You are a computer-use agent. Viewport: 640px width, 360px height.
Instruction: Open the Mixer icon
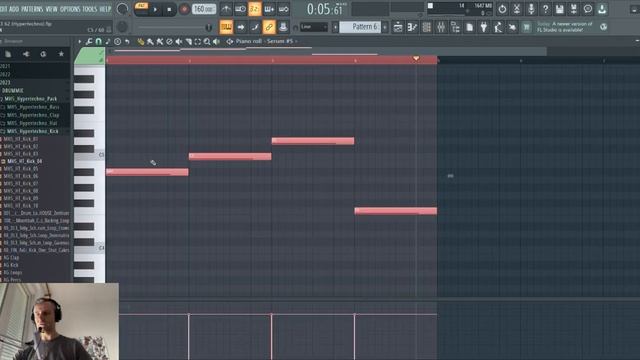tap(441, 27)
